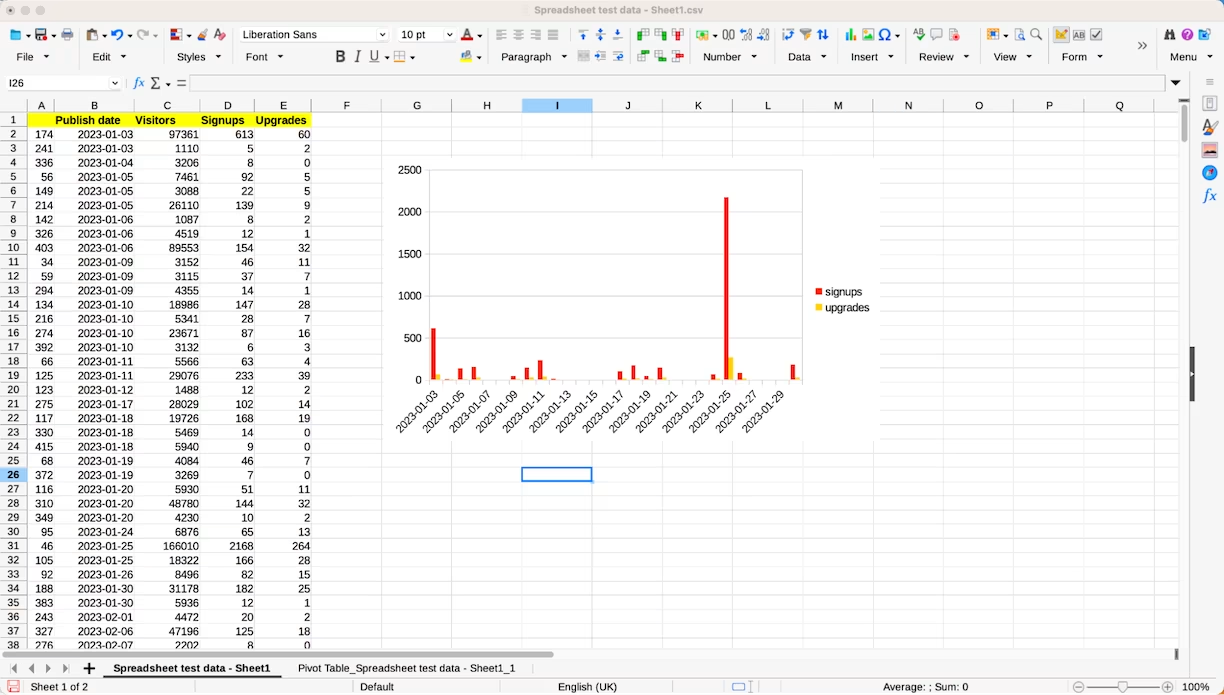Screen dimensions: 1224x695
Task: Toggle bold formatting
Action: [340, 57]
